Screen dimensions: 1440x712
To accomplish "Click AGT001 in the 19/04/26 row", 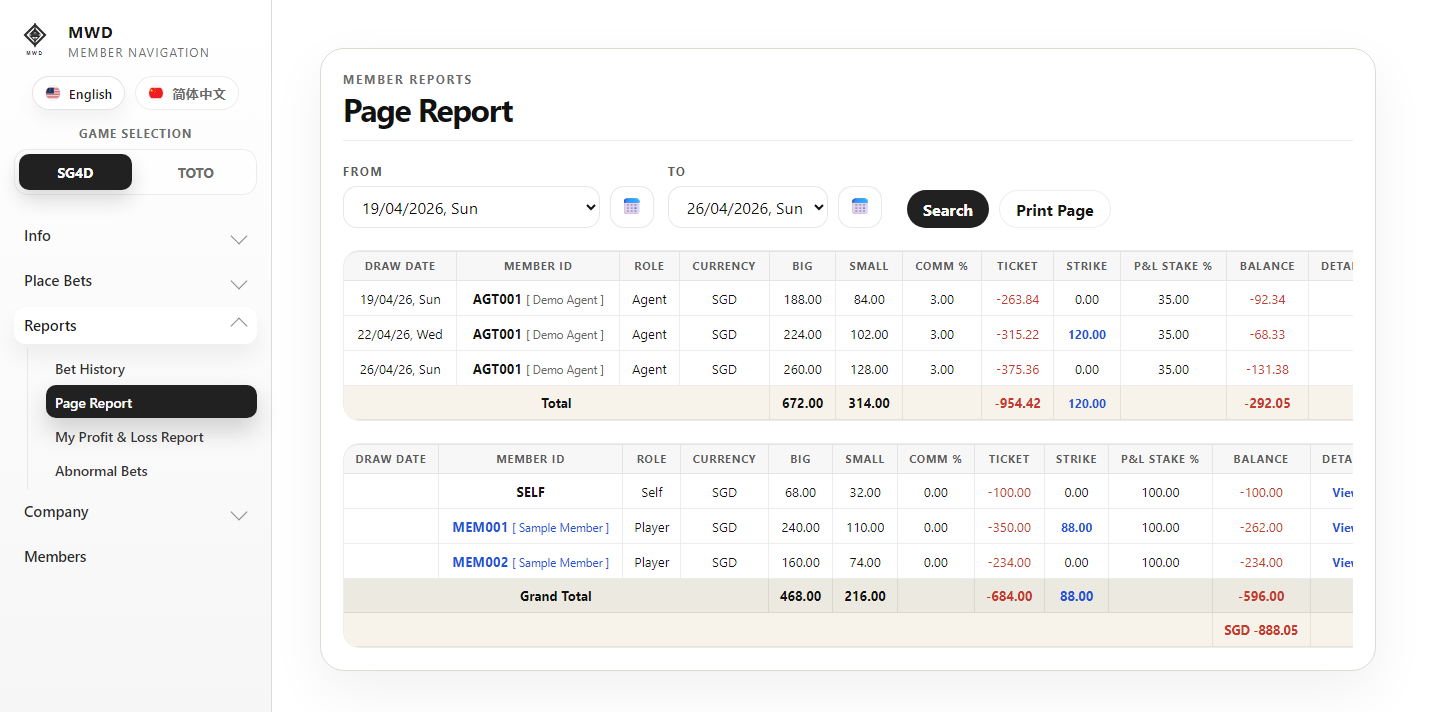I will point(497,299).
